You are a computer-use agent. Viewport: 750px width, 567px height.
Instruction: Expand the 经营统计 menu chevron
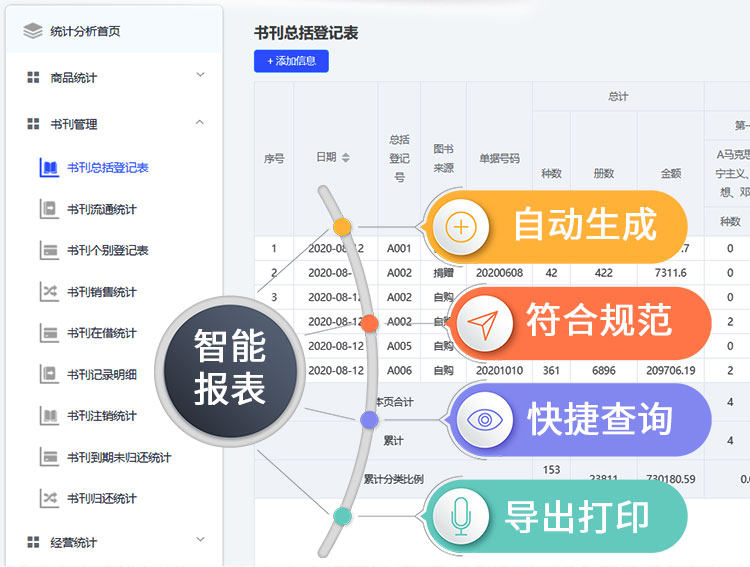pyautogui.click(x=200, y=540)
